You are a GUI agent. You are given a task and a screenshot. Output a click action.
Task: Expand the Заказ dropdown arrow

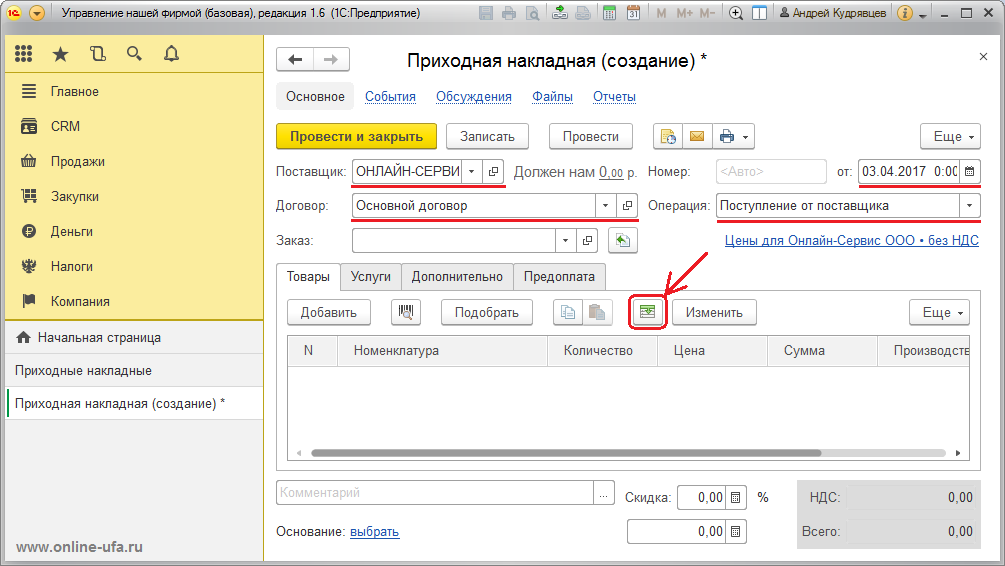tap(565, 240)
